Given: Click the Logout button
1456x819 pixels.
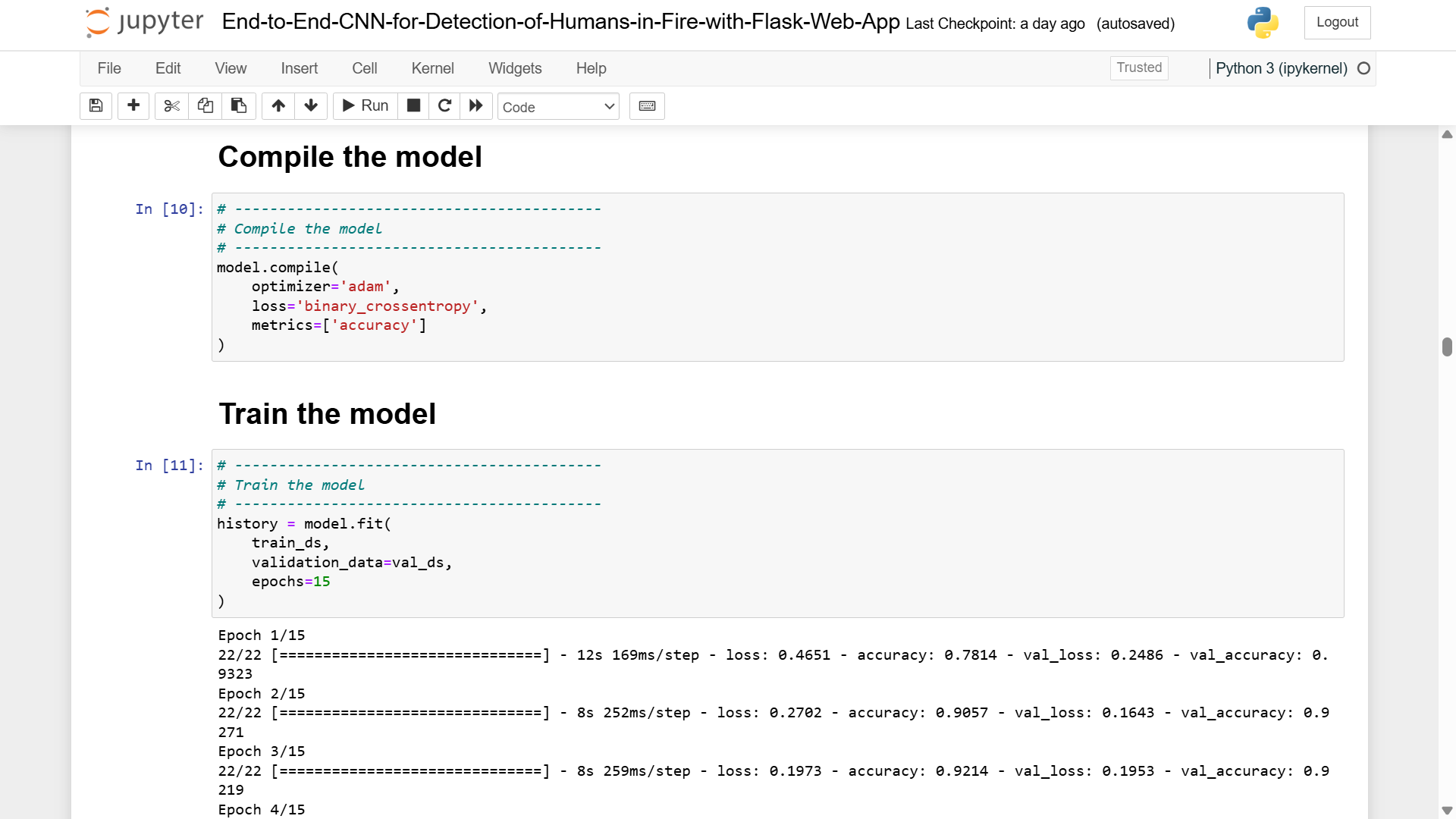Looking at the screenshot, I should [x=1337, y=23].
